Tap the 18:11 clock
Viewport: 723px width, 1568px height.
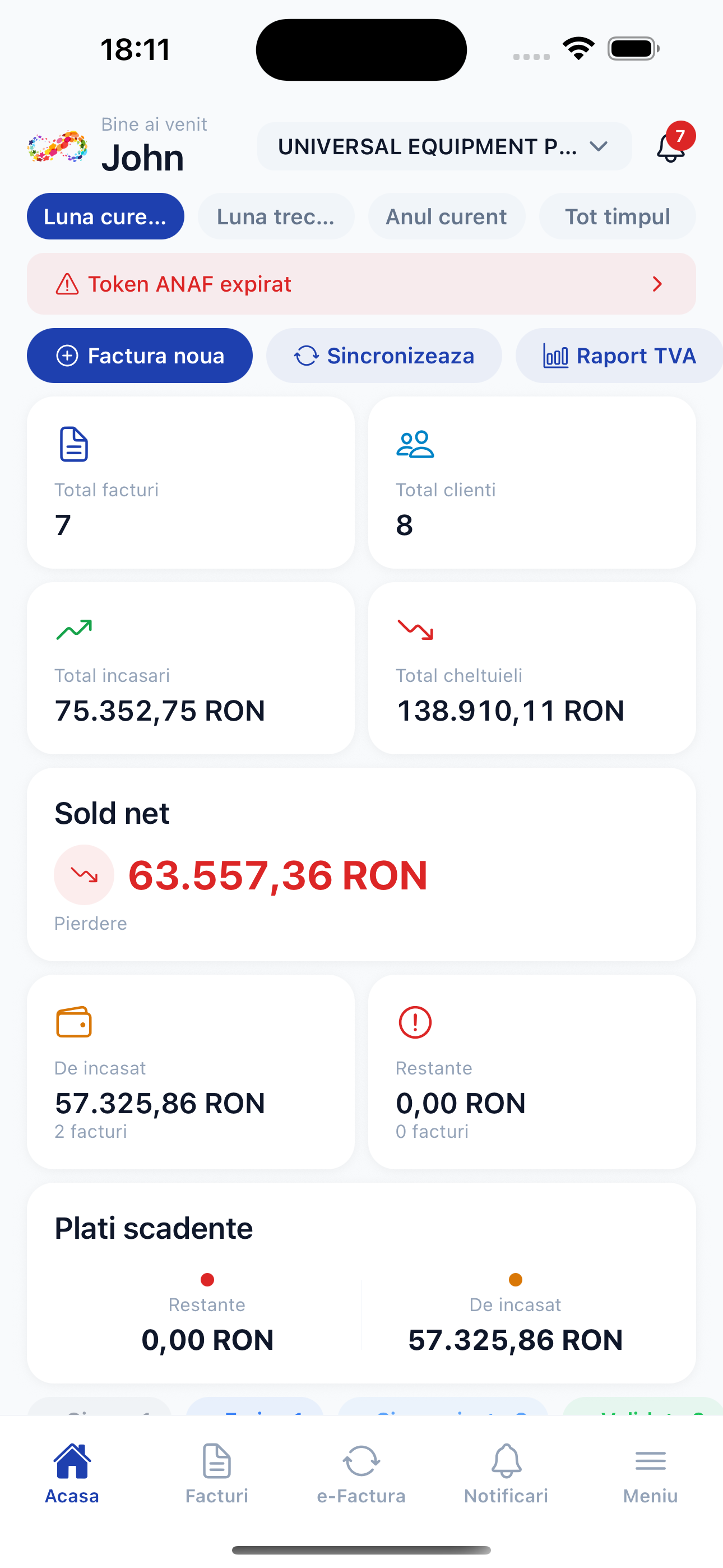[136, 50]
